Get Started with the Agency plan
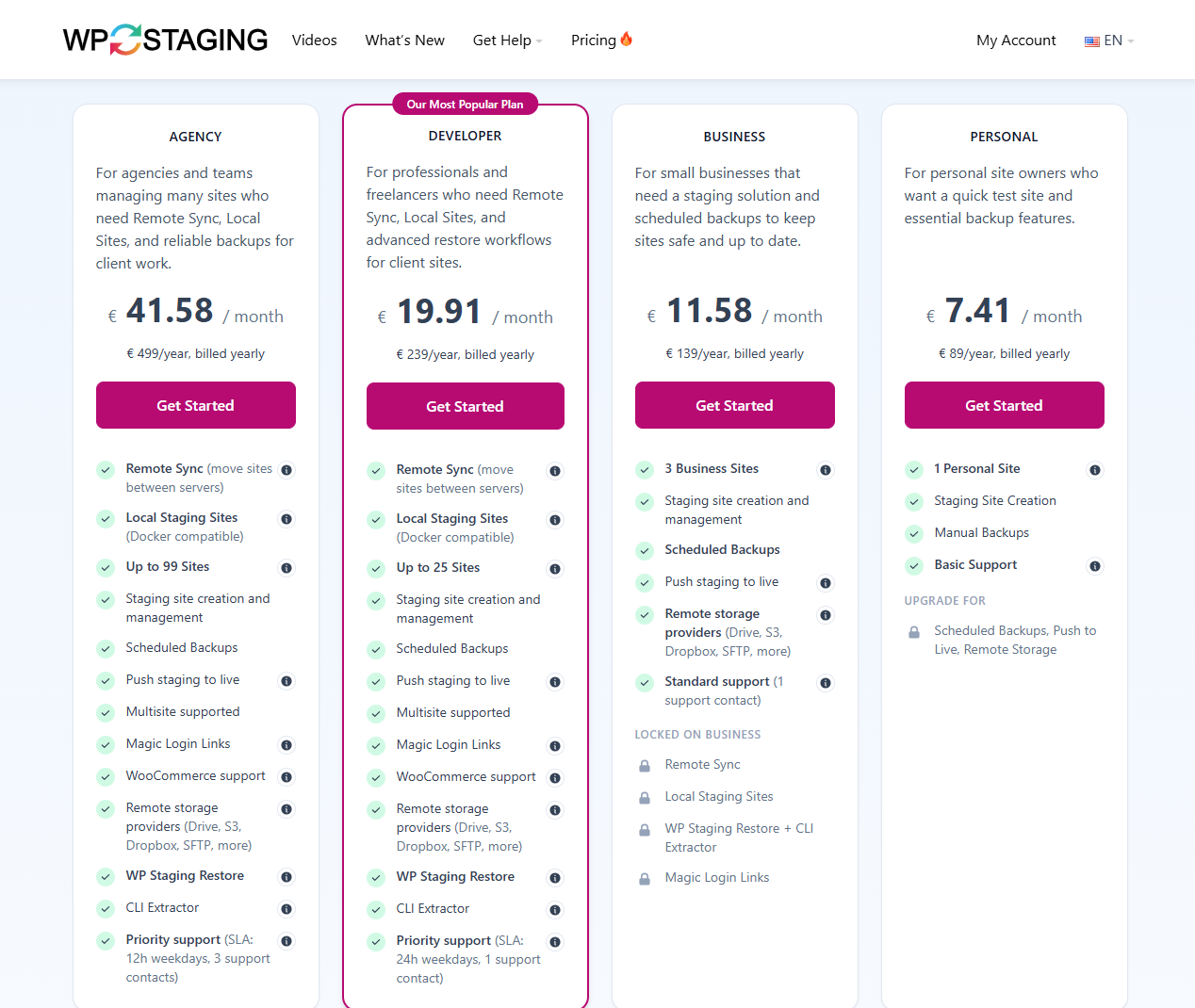 click(x=196, y=405)
